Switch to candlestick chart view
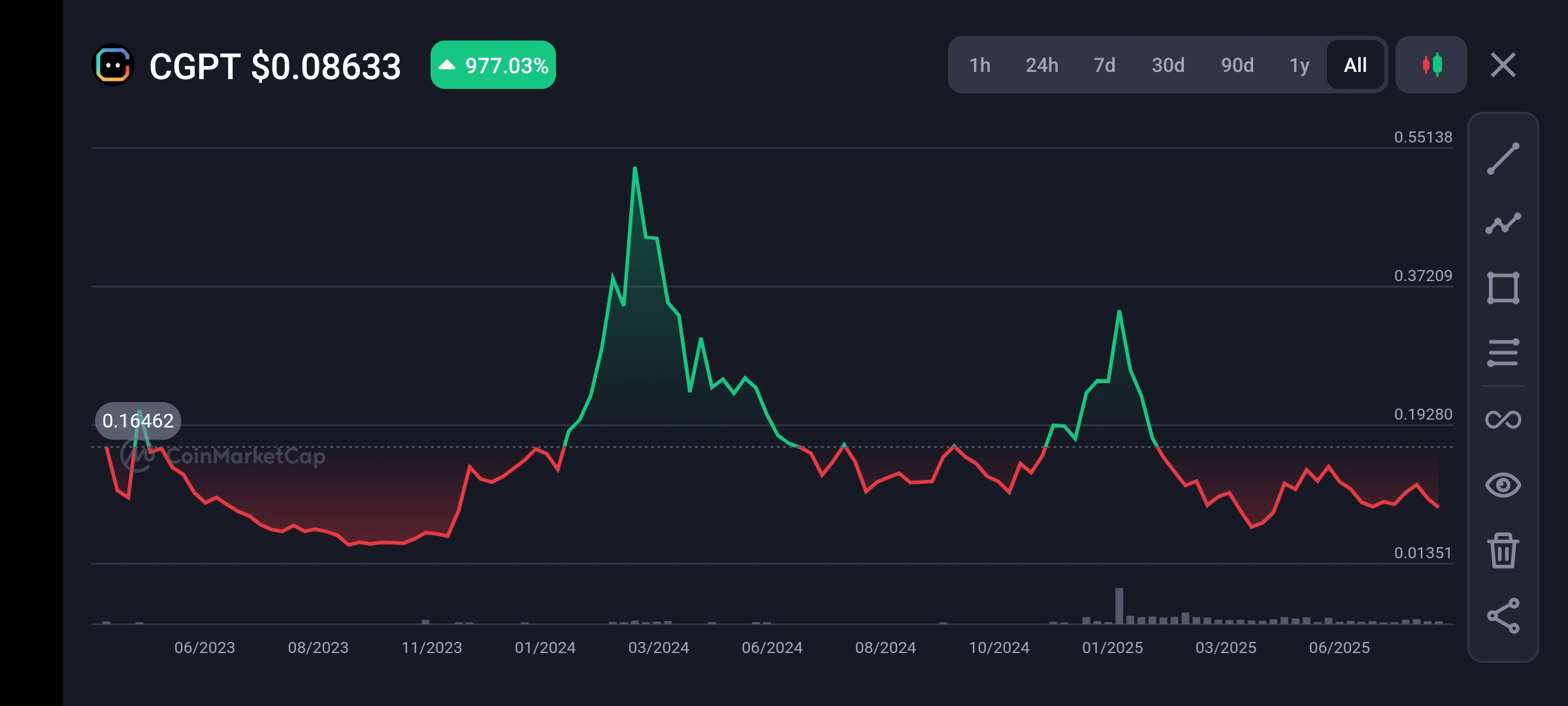The image size is (1568, 706). (x=1431, y=65)
